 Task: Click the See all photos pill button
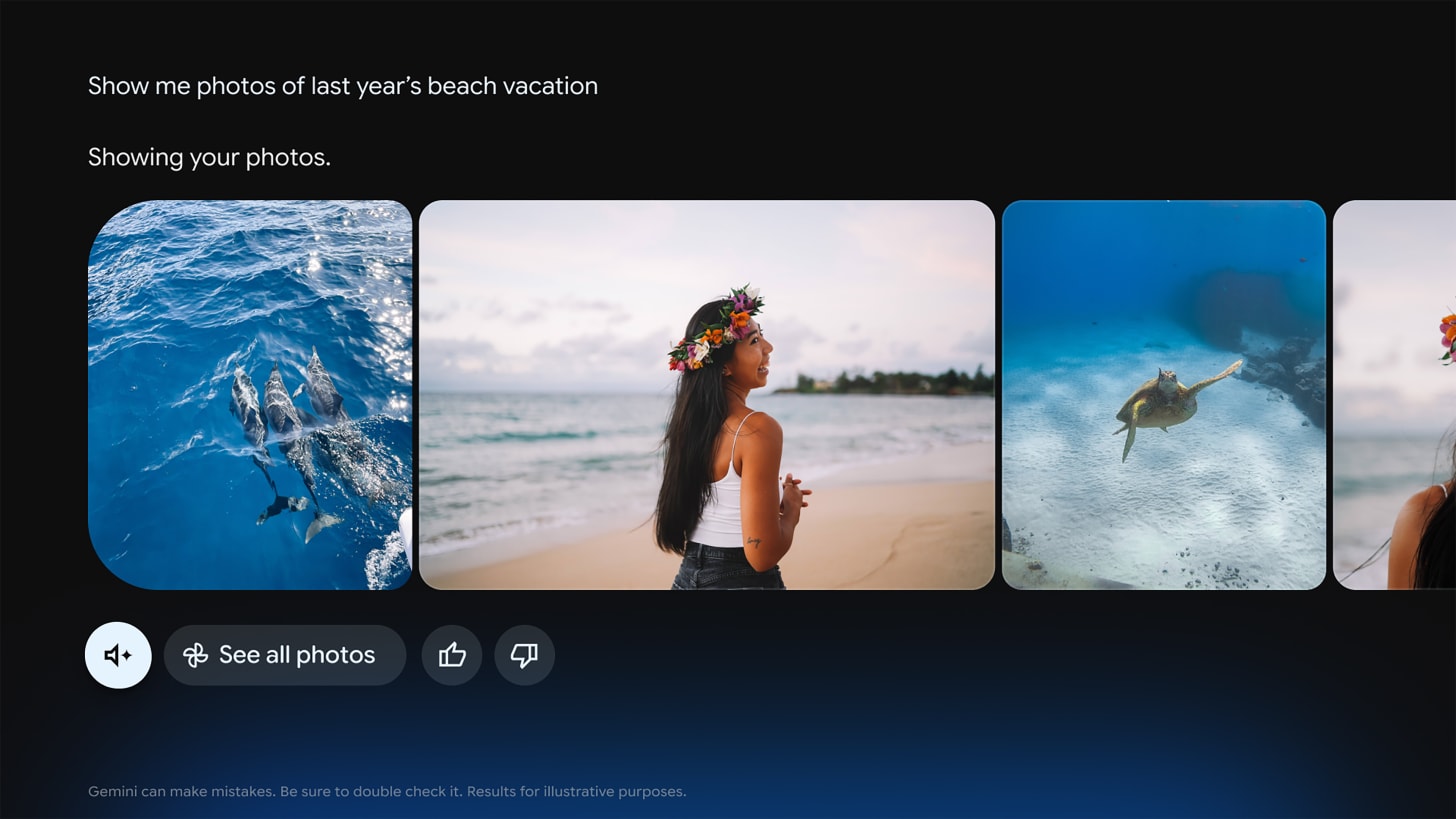pos(285,655)
